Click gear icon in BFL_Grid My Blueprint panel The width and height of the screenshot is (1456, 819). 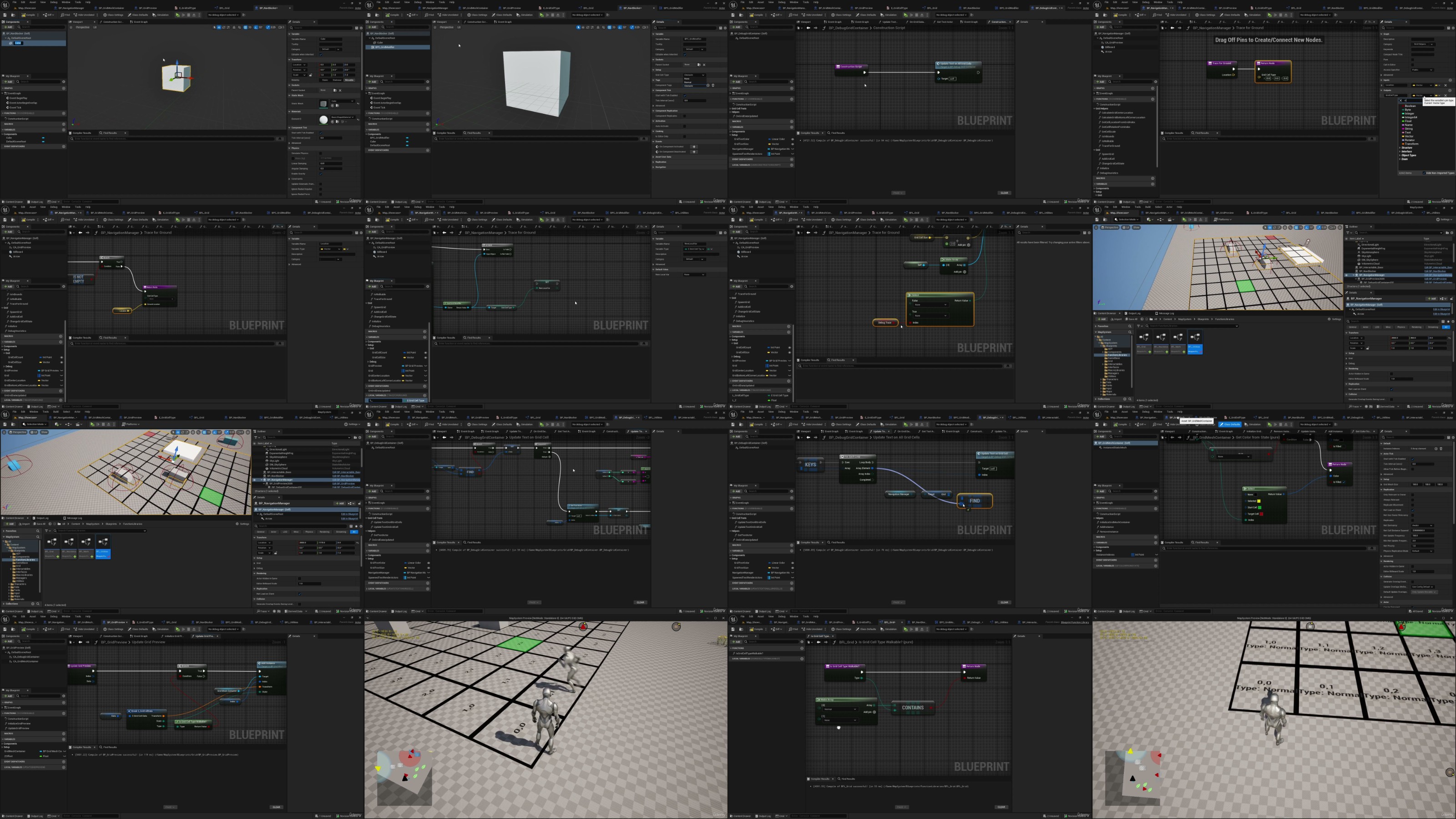click(802, 642)
